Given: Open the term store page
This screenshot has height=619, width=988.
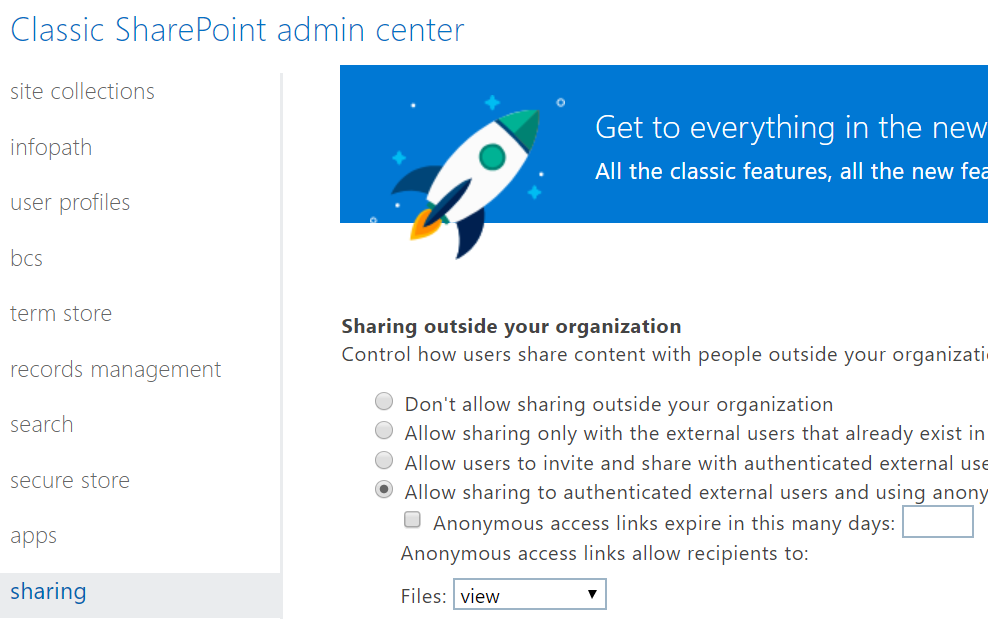Looking at the screenshot, I should pos(61,314).
